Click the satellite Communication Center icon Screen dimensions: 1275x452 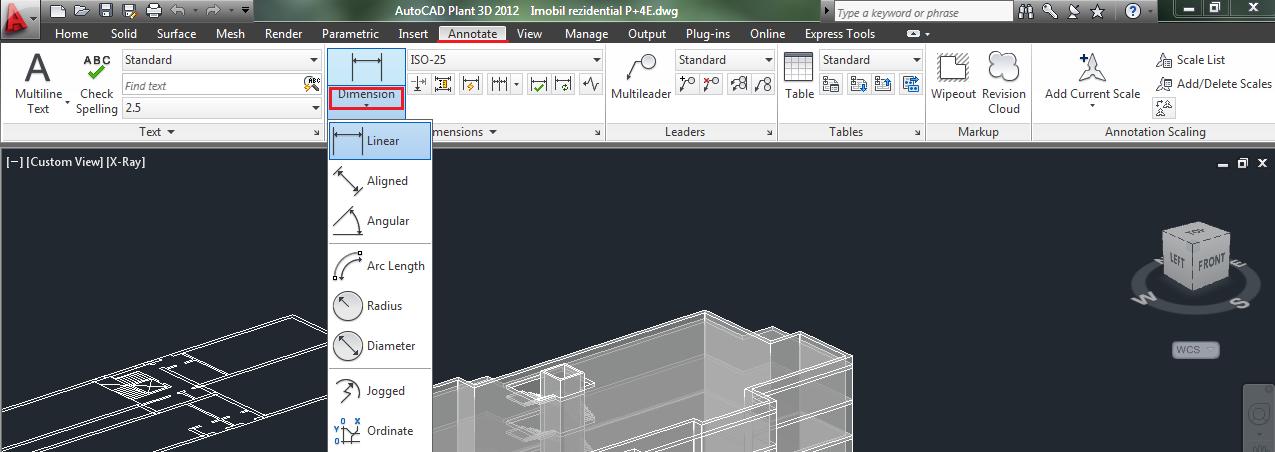tap(1073, 12)
